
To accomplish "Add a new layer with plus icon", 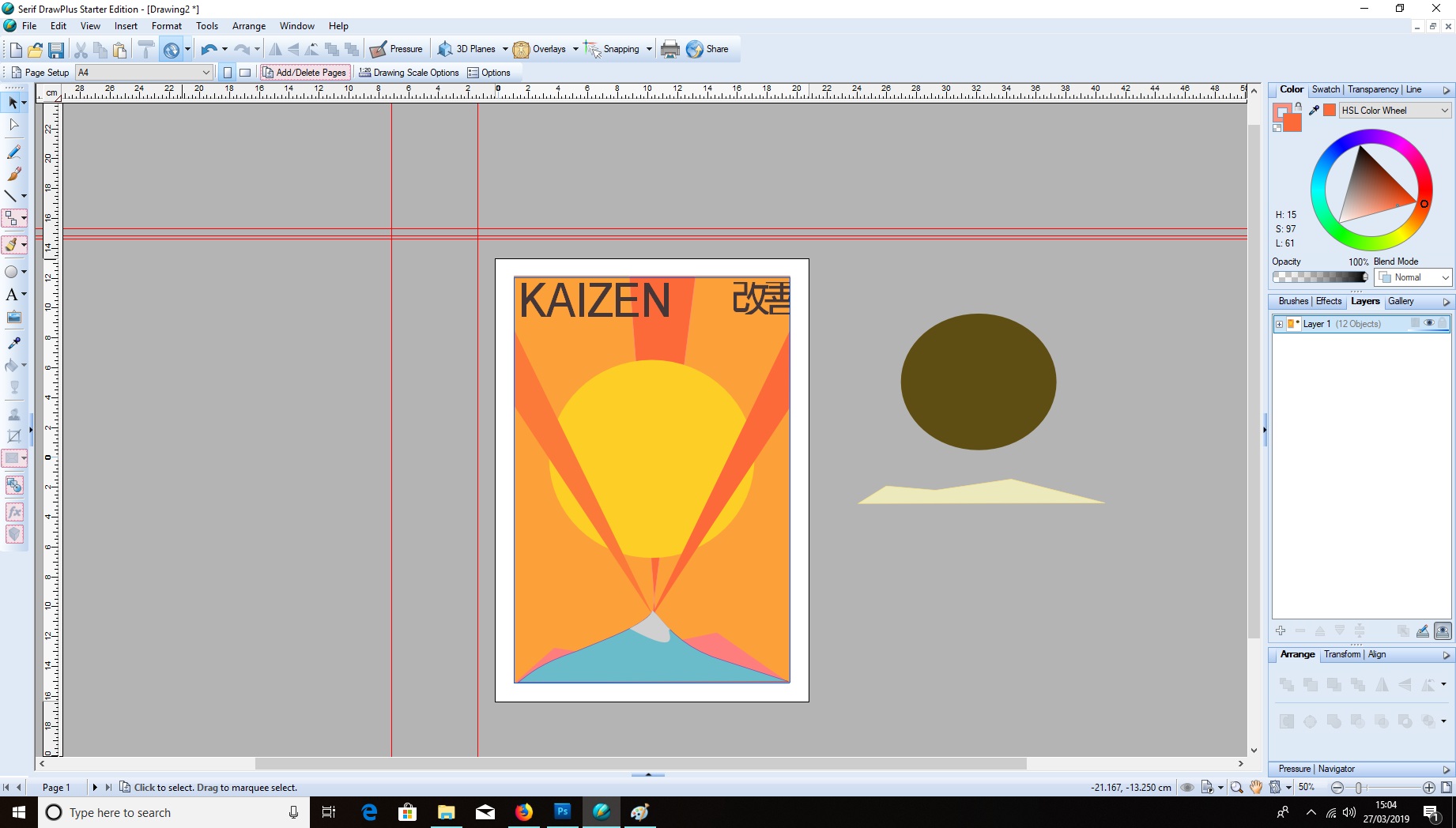I will [1281, 630].
